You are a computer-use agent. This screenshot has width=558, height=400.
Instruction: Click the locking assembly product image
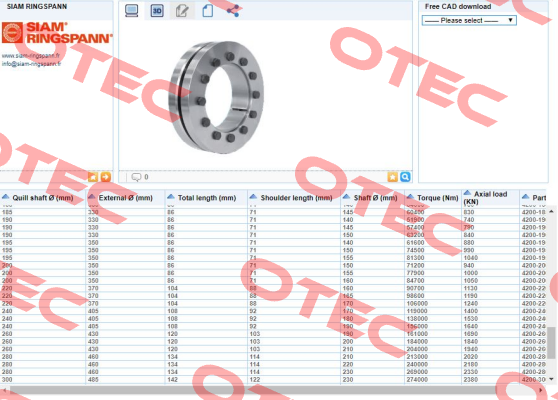217,97
